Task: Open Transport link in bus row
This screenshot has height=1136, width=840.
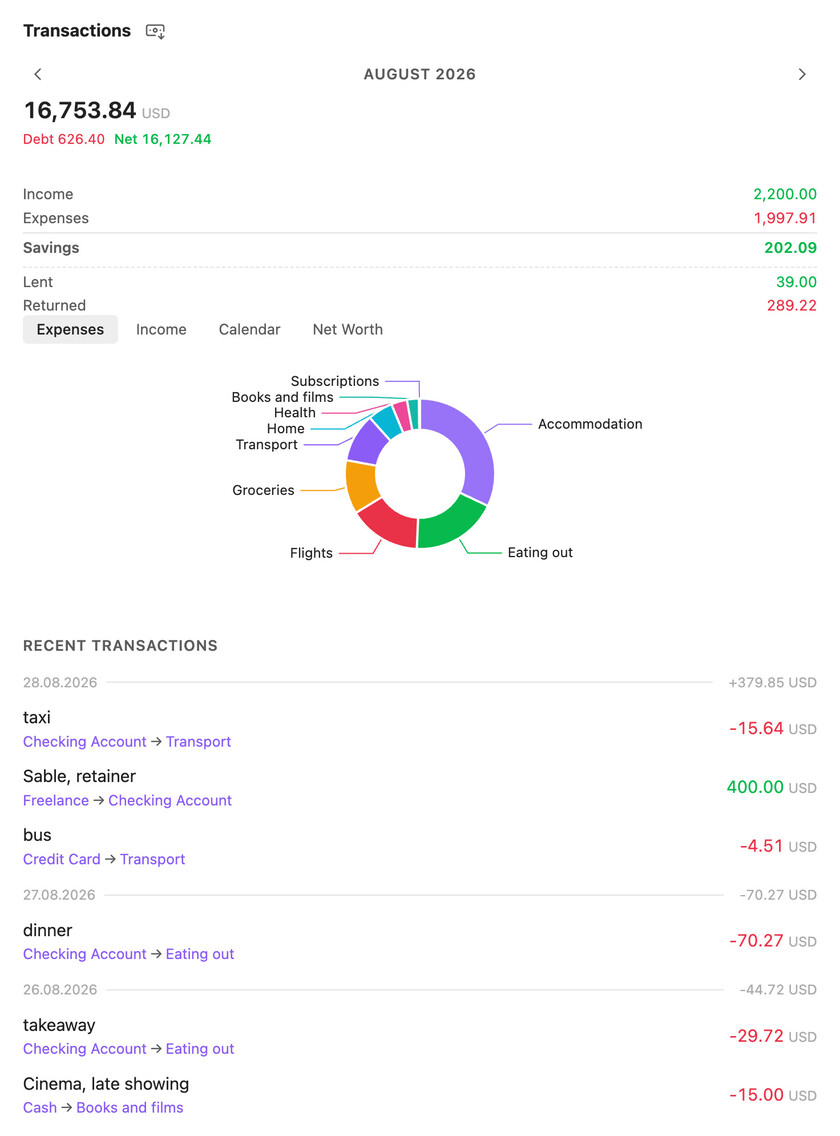Action: click(x=153, y=859)
